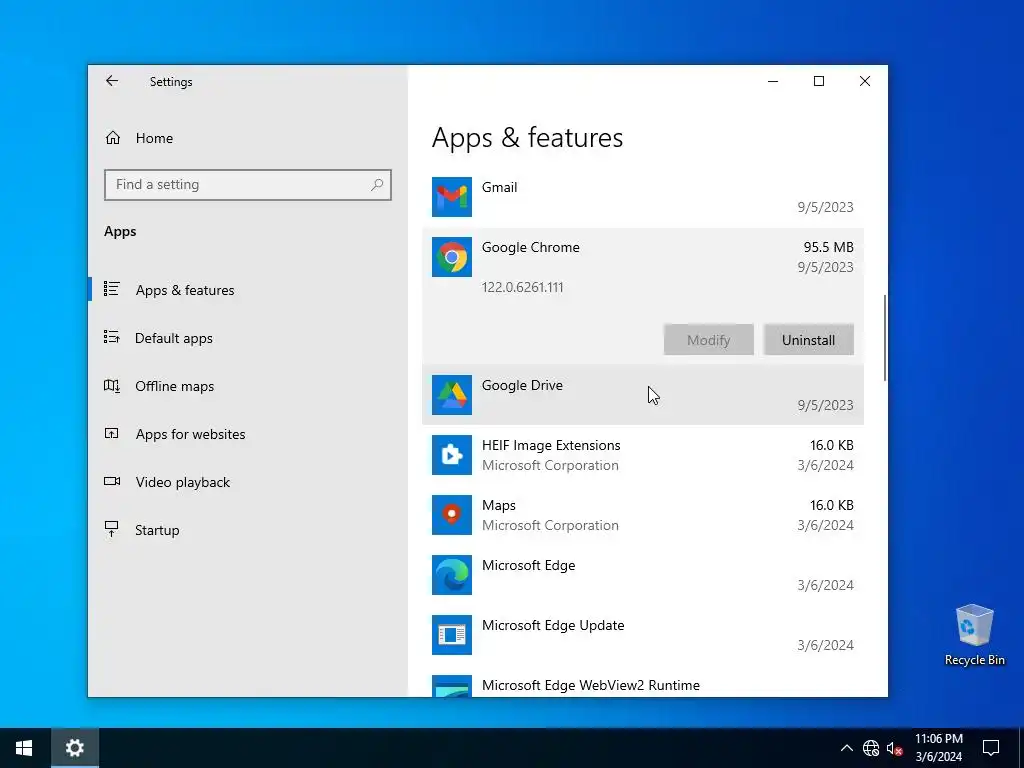1024x768 pixels.
Task: Go to Settings Home
Action: coord(248,138)
